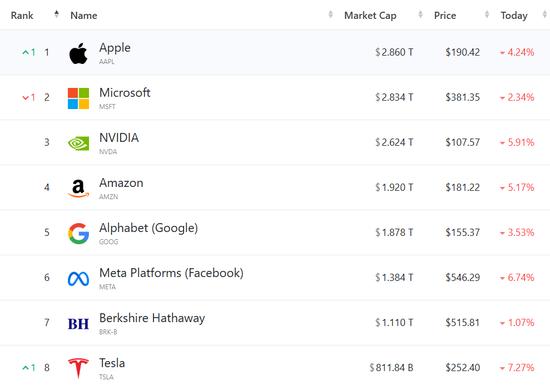Sort by Market Cap using arrow toggle
This screenshot has height=390, width=550.
(421, 14)
